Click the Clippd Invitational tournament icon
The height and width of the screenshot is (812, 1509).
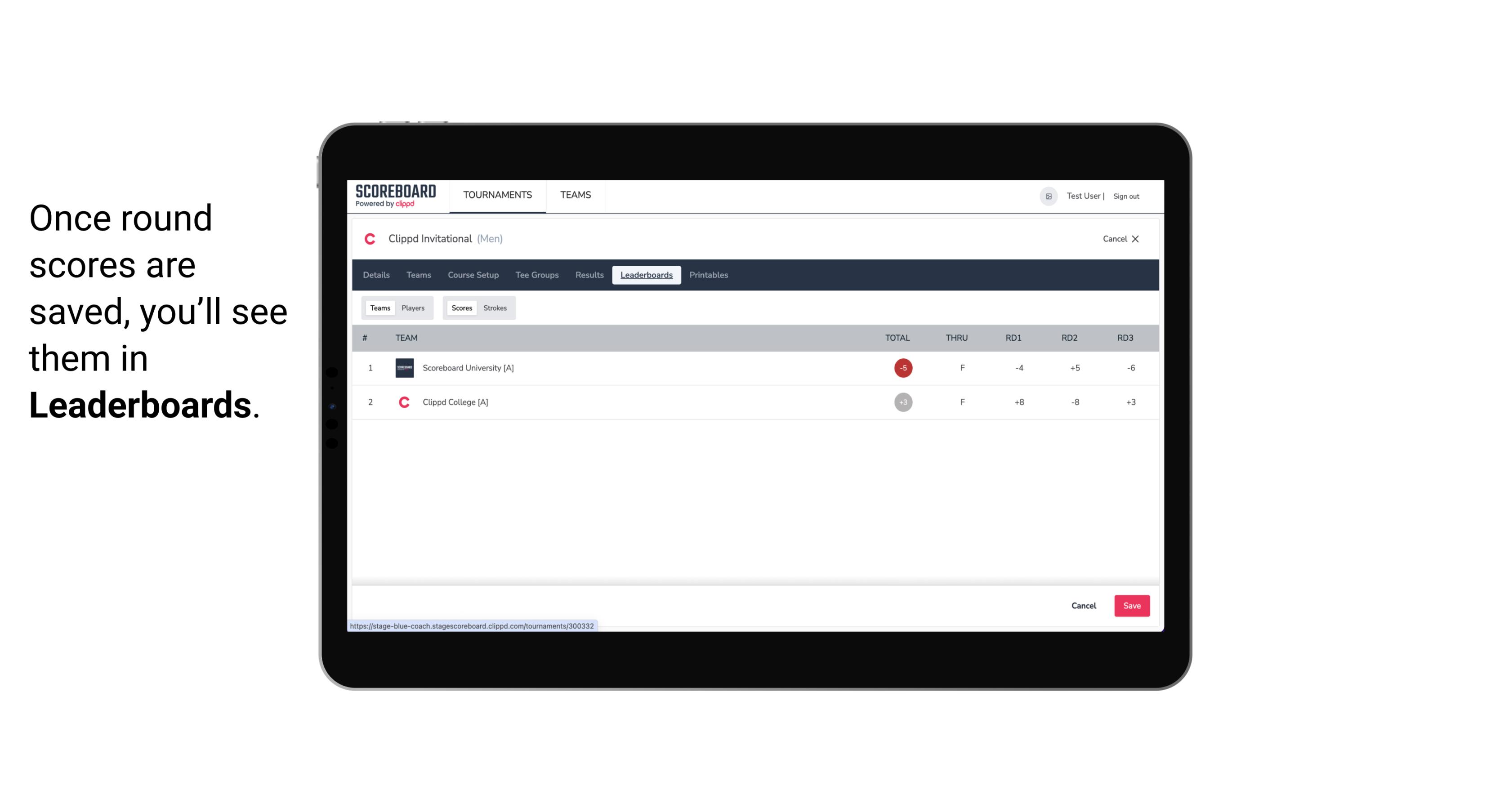[370, 239]
